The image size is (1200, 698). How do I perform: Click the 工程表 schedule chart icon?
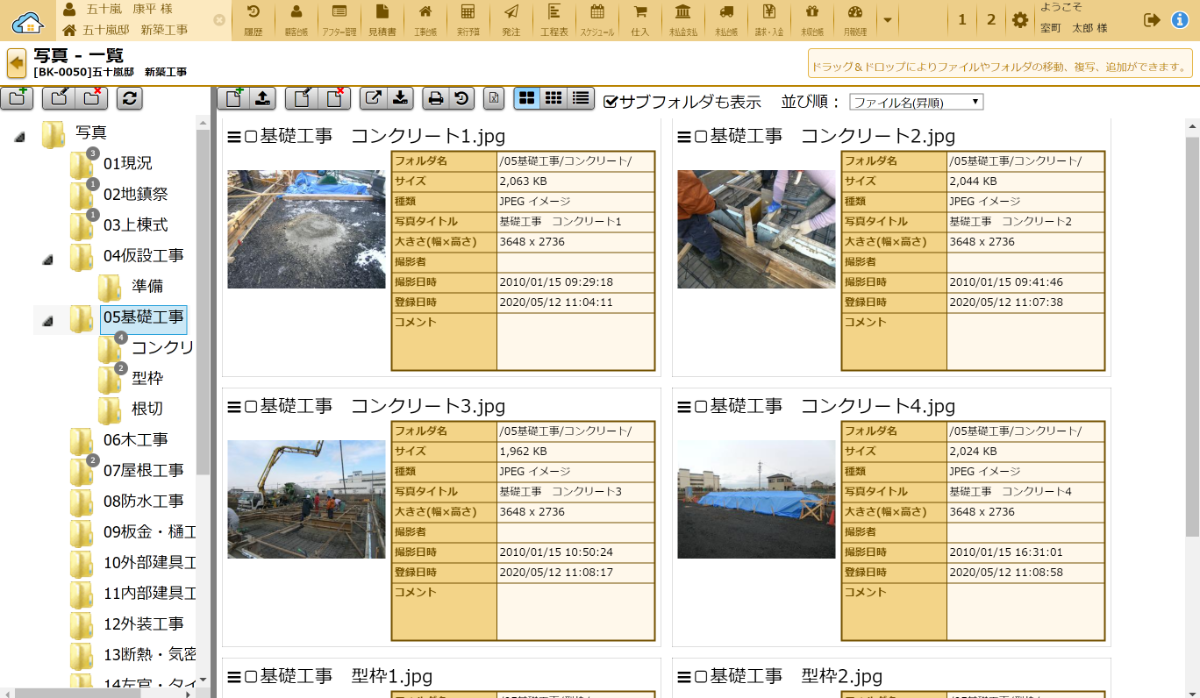554,19
